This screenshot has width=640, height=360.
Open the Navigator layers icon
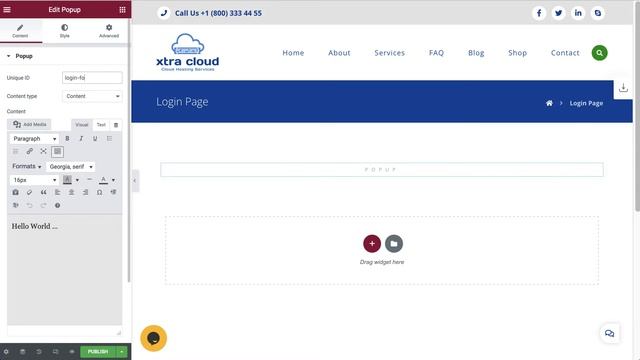point(22,351)
